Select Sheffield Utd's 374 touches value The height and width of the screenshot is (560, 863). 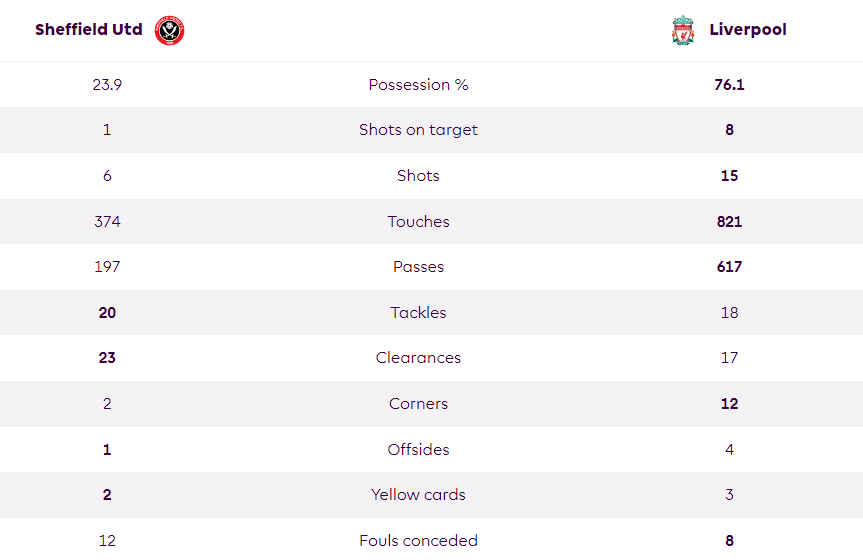point(107,221)
